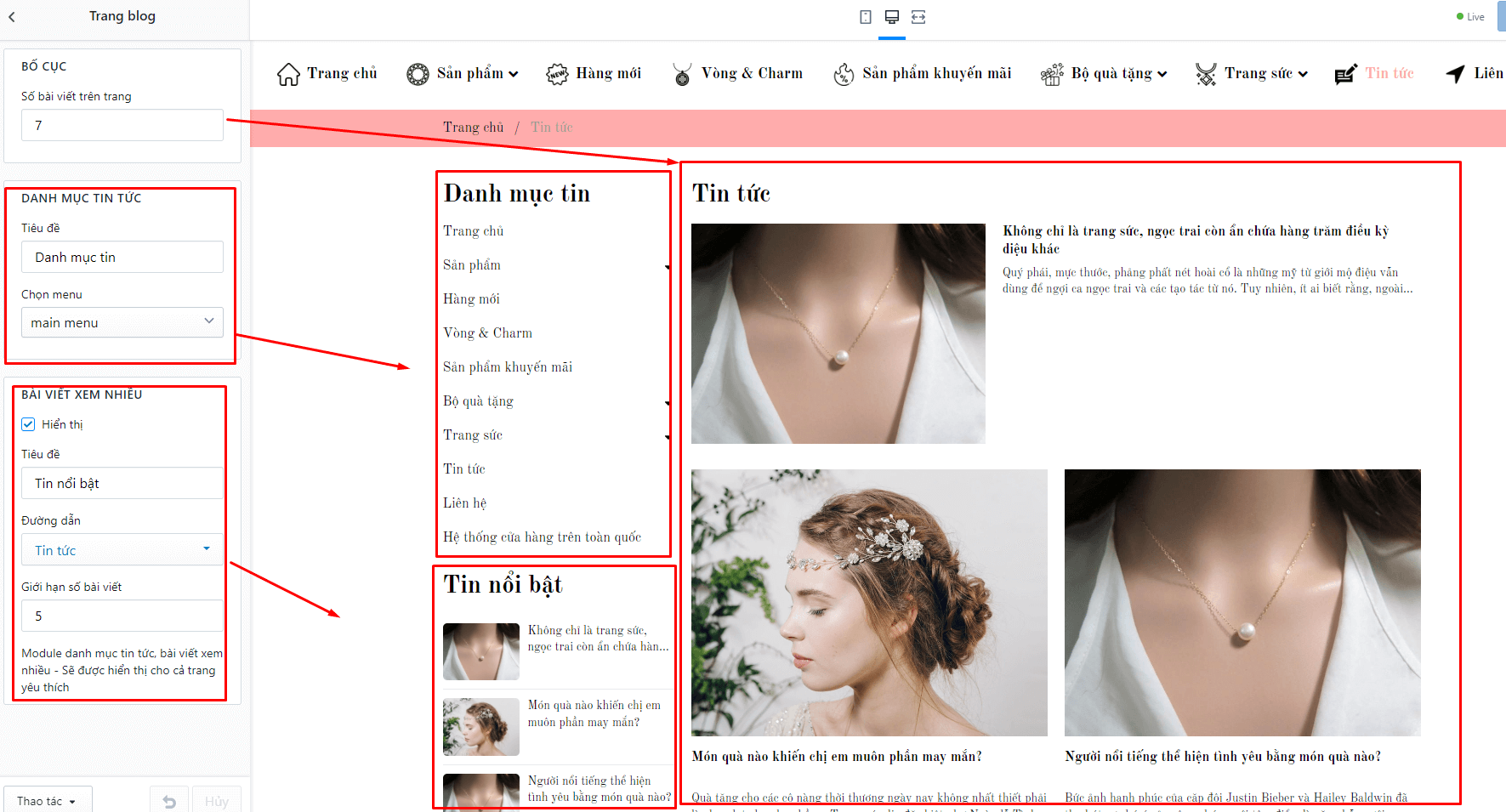Open Vòng & Charm navigation item

tap(752, 74)
